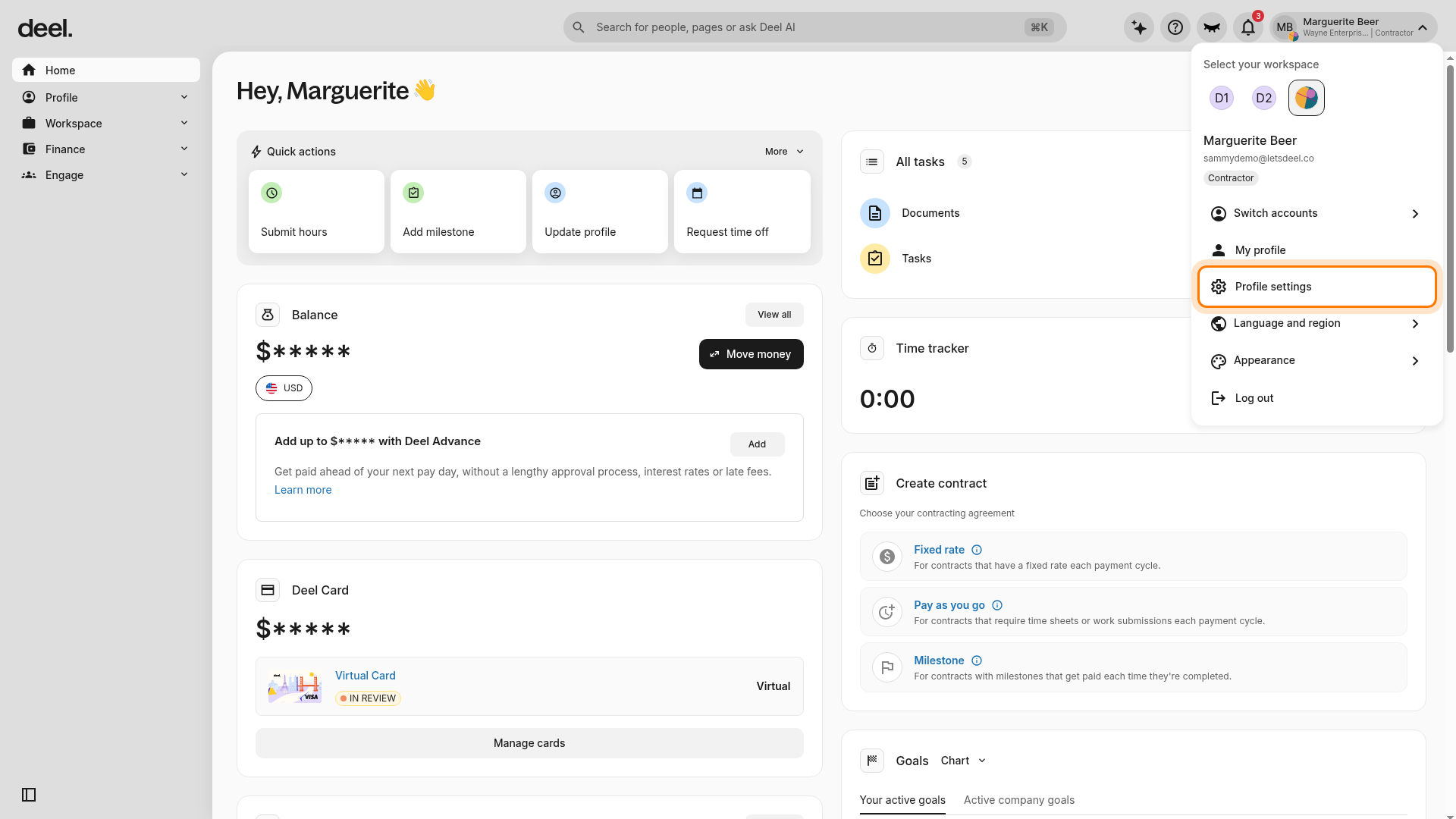Image resolution: width=1456 pixels, height=819 pixels.
Task: Open the Fixed rate contract link
Action: [939, 550]
